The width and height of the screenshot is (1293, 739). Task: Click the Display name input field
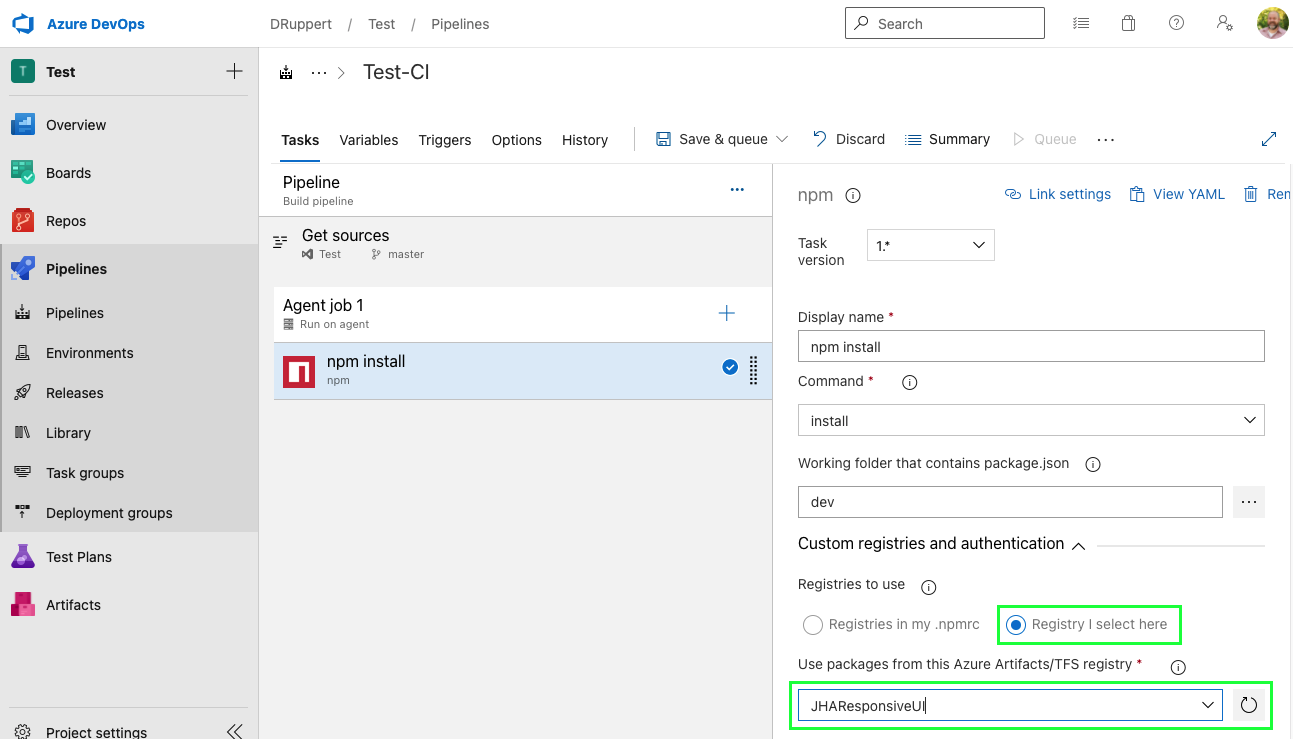tap(1030, 347)
